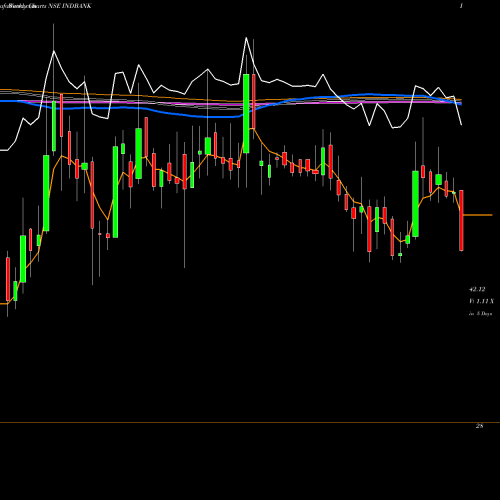The height and width of the screenshot is (500, 500).
Task: Click the last red candlestick on the right
Action: point(461,220)
